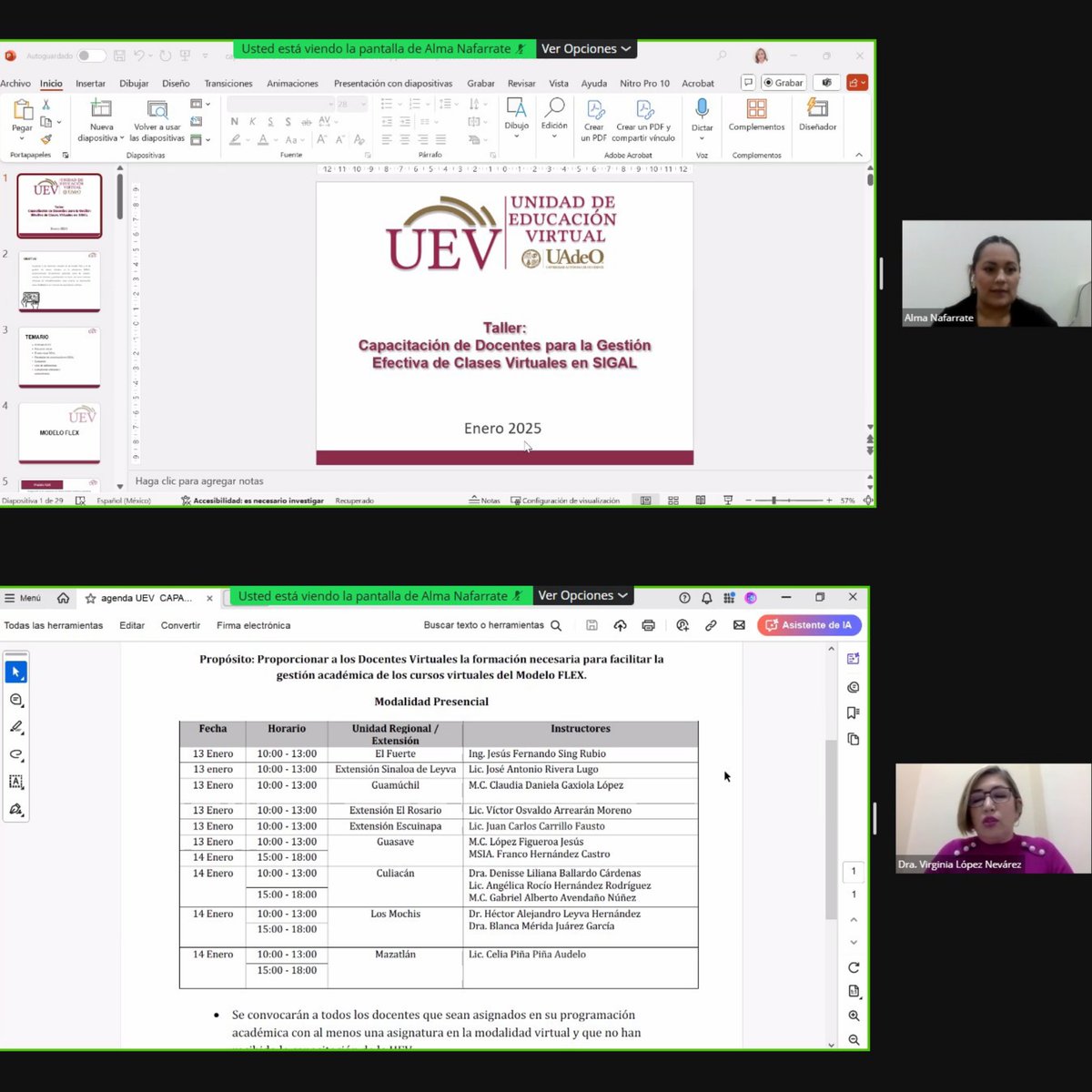This screenshot has height=1092, width=1092.
Task: Select the arrow selection tool in Acrobat sidebar
Action: pyautogui.click(x=16, y=671)
